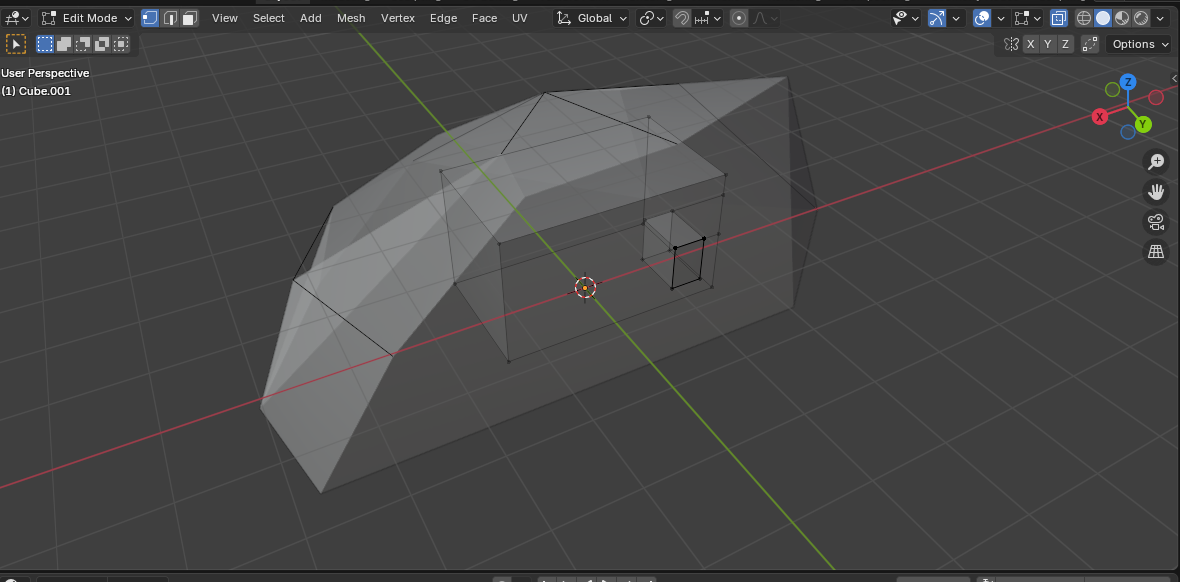This screenshot has height=582, width=1180.
Task: Click the 'User Perspective' viewport label
Action: [45, 73]
